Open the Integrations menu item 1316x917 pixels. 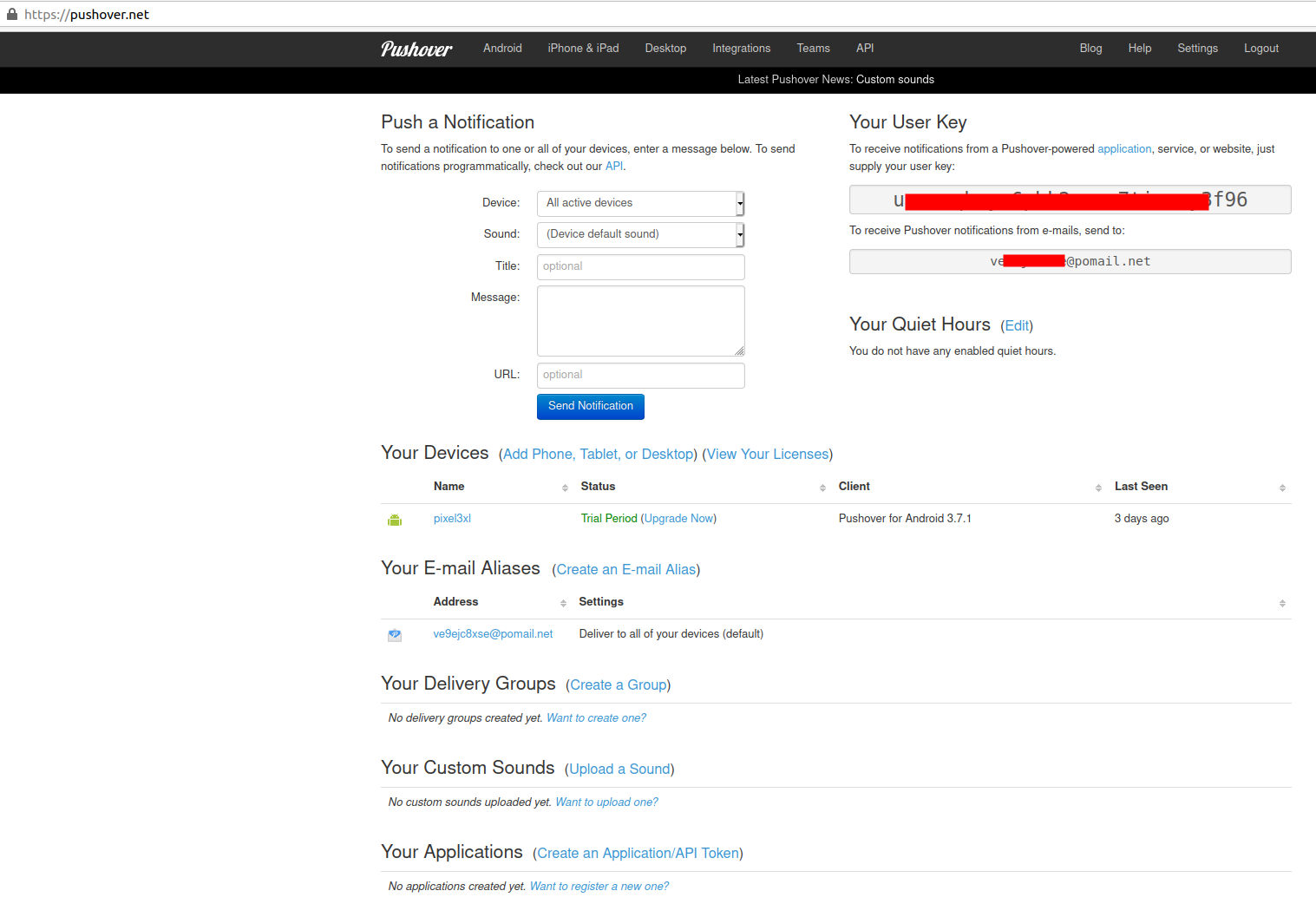(741, 49)
